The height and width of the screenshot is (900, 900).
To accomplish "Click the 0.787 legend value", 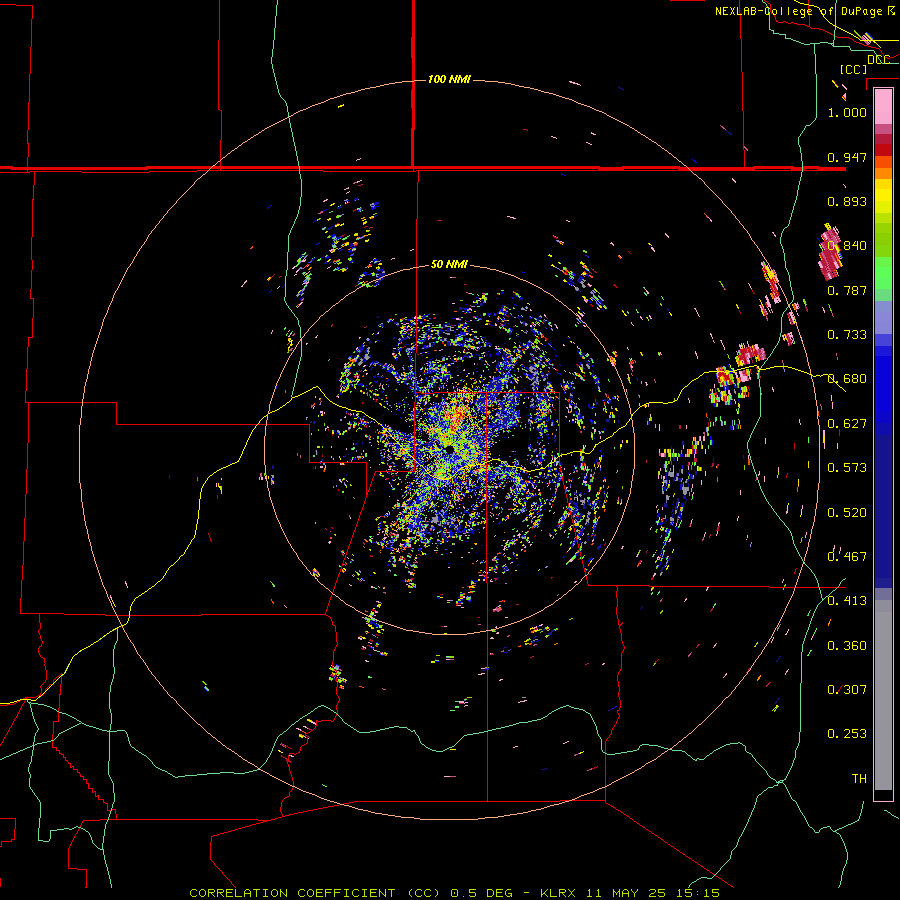I will pyautogui.click(x=847, y=290).
